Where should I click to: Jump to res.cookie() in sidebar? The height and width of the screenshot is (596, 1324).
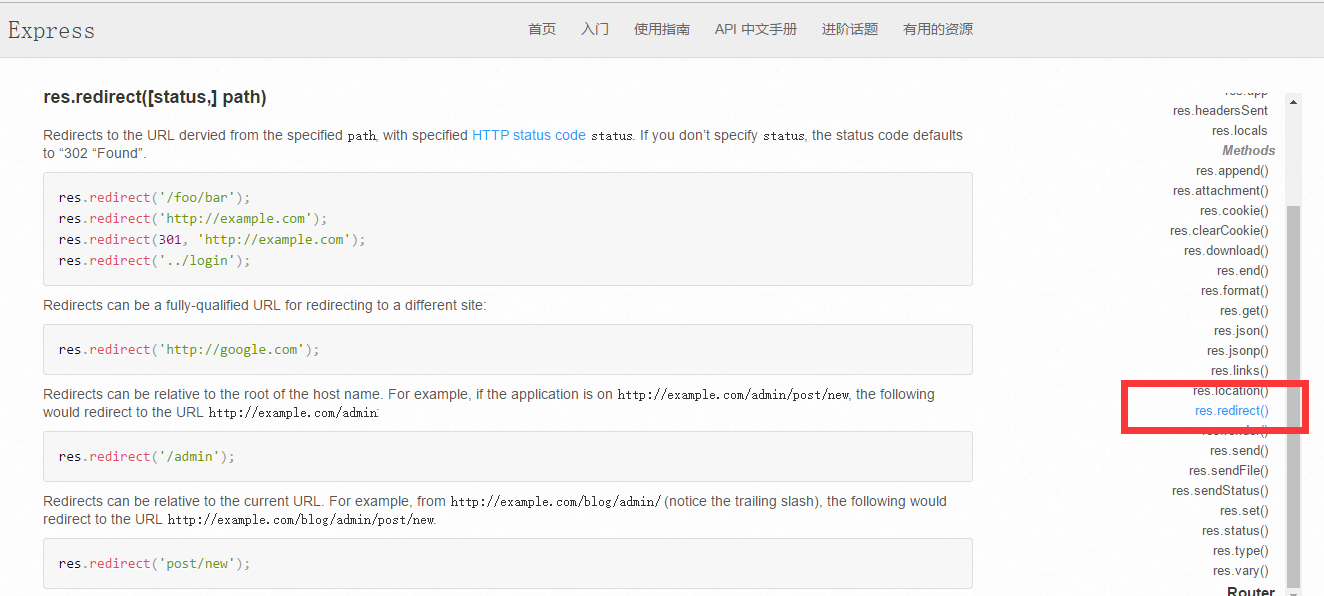[1234, 211]
